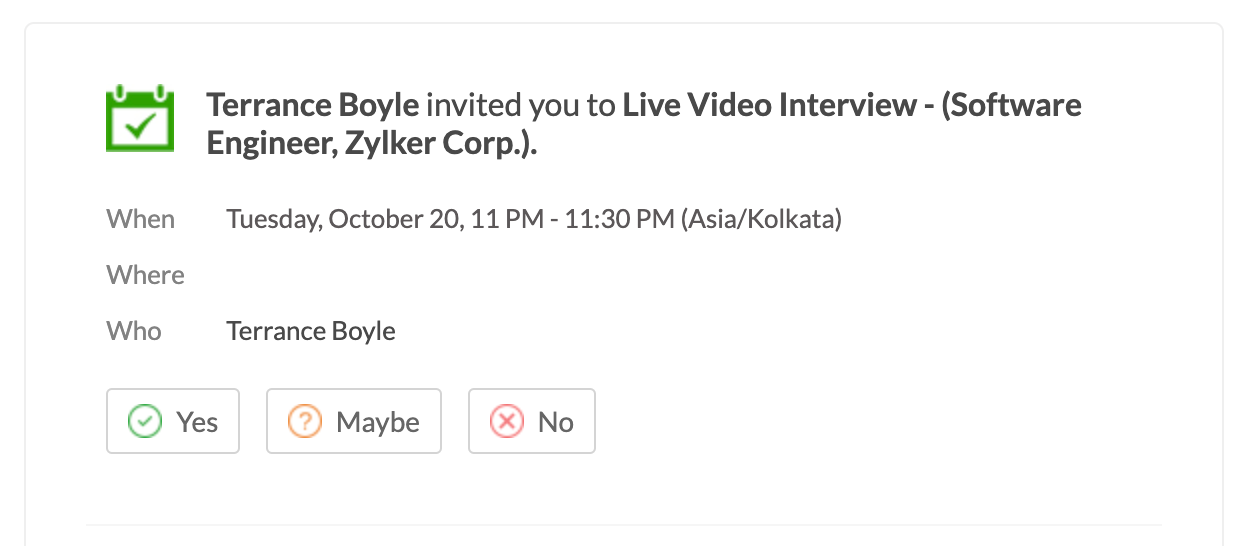This screenshot has width=1252, height=546.
Task: Accept the invitation with Yes button
Action: 173,422
